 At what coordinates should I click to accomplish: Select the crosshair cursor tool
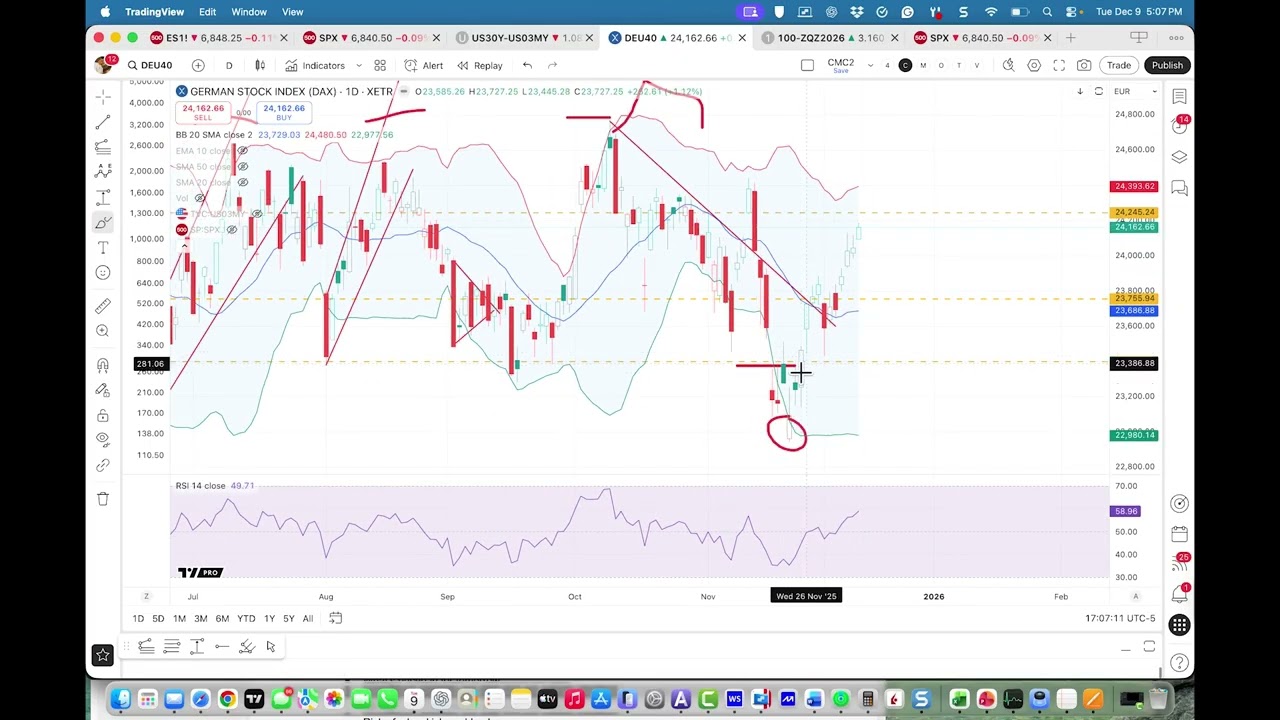pyautogui.click(x=103, y=97)
